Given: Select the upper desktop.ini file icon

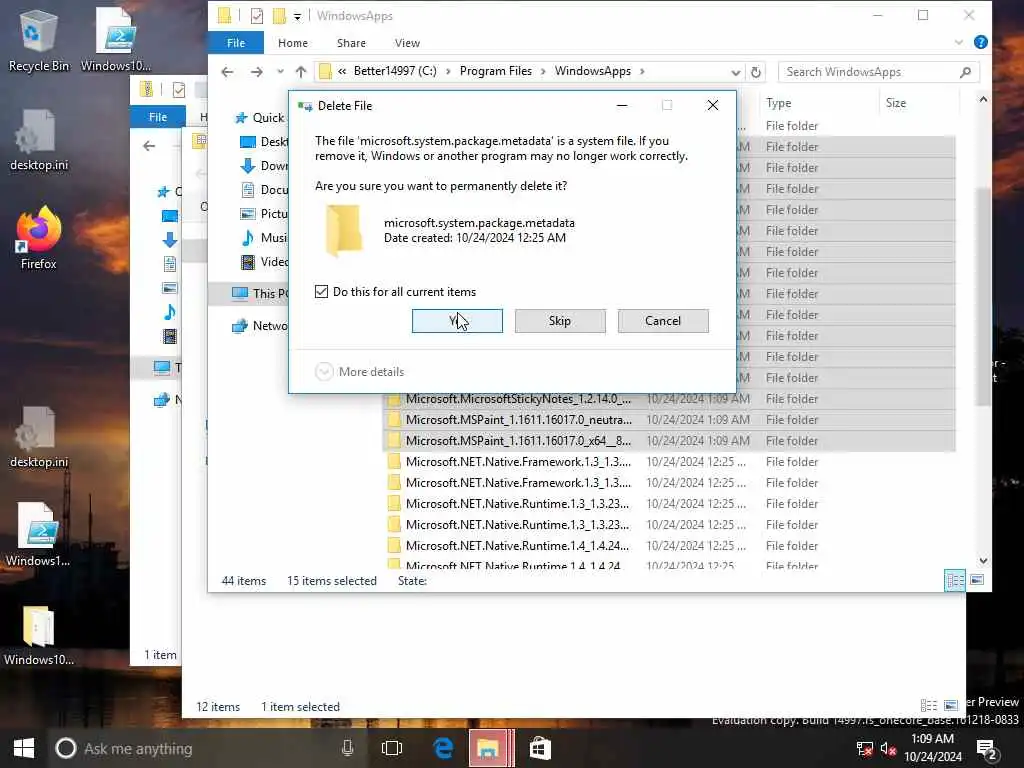Looking at the screenshot, I should click(38, 140).
